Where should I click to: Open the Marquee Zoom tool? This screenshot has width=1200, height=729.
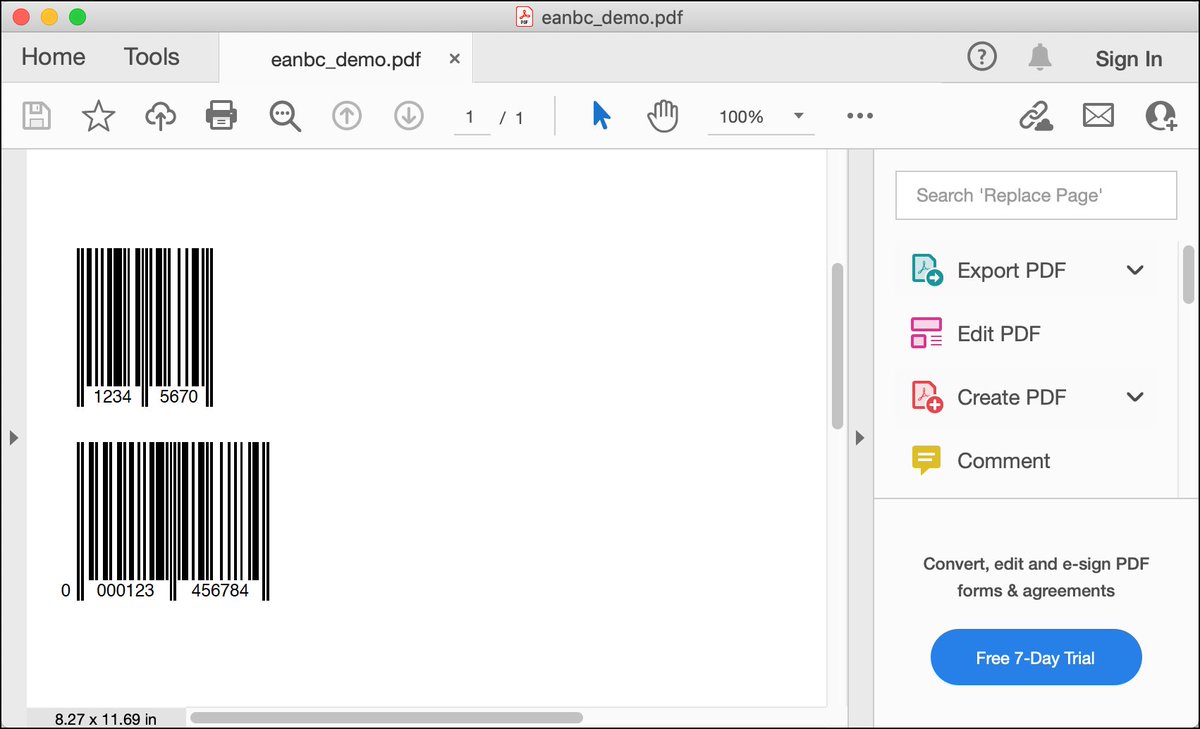(x=285, y=116)
